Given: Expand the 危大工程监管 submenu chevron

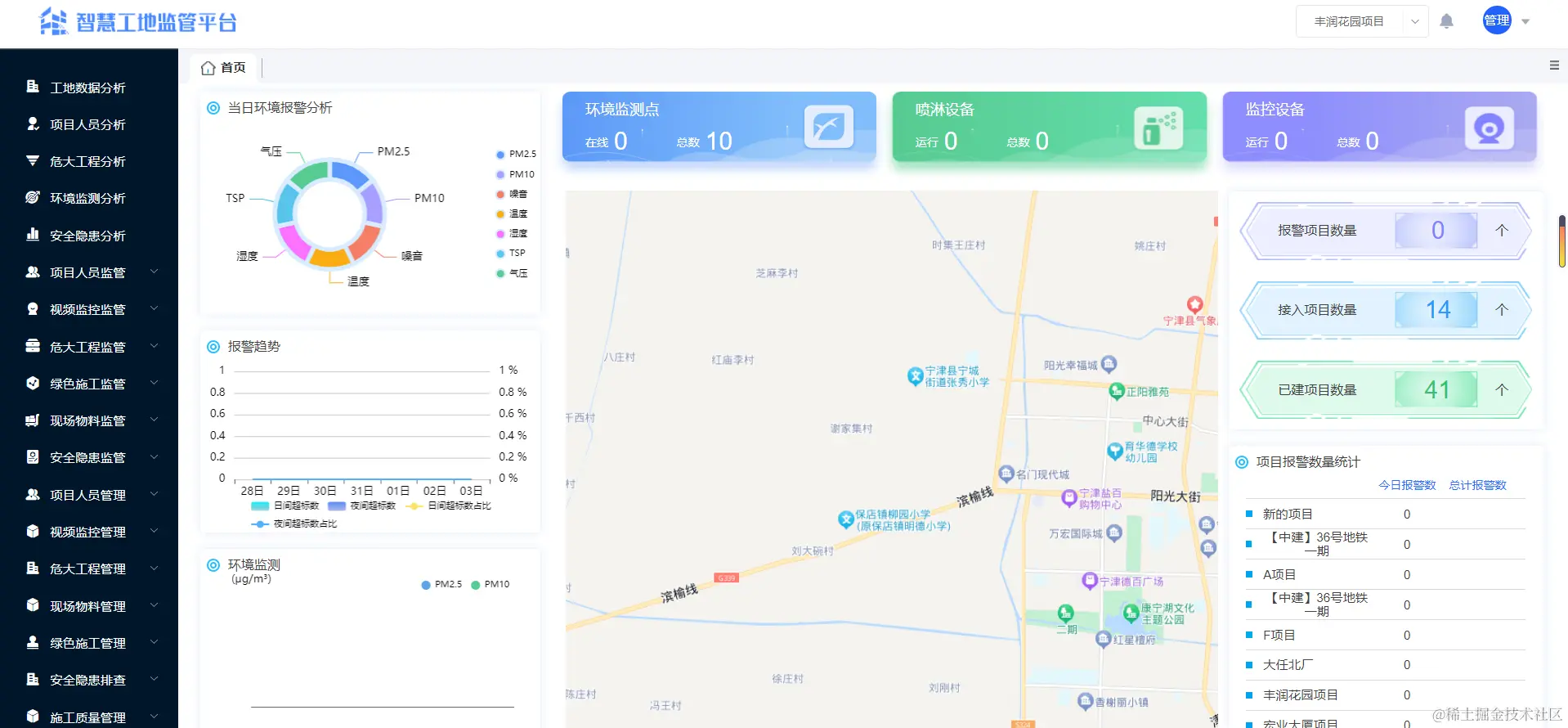Looking at the screenshot, I should (154, 346).
